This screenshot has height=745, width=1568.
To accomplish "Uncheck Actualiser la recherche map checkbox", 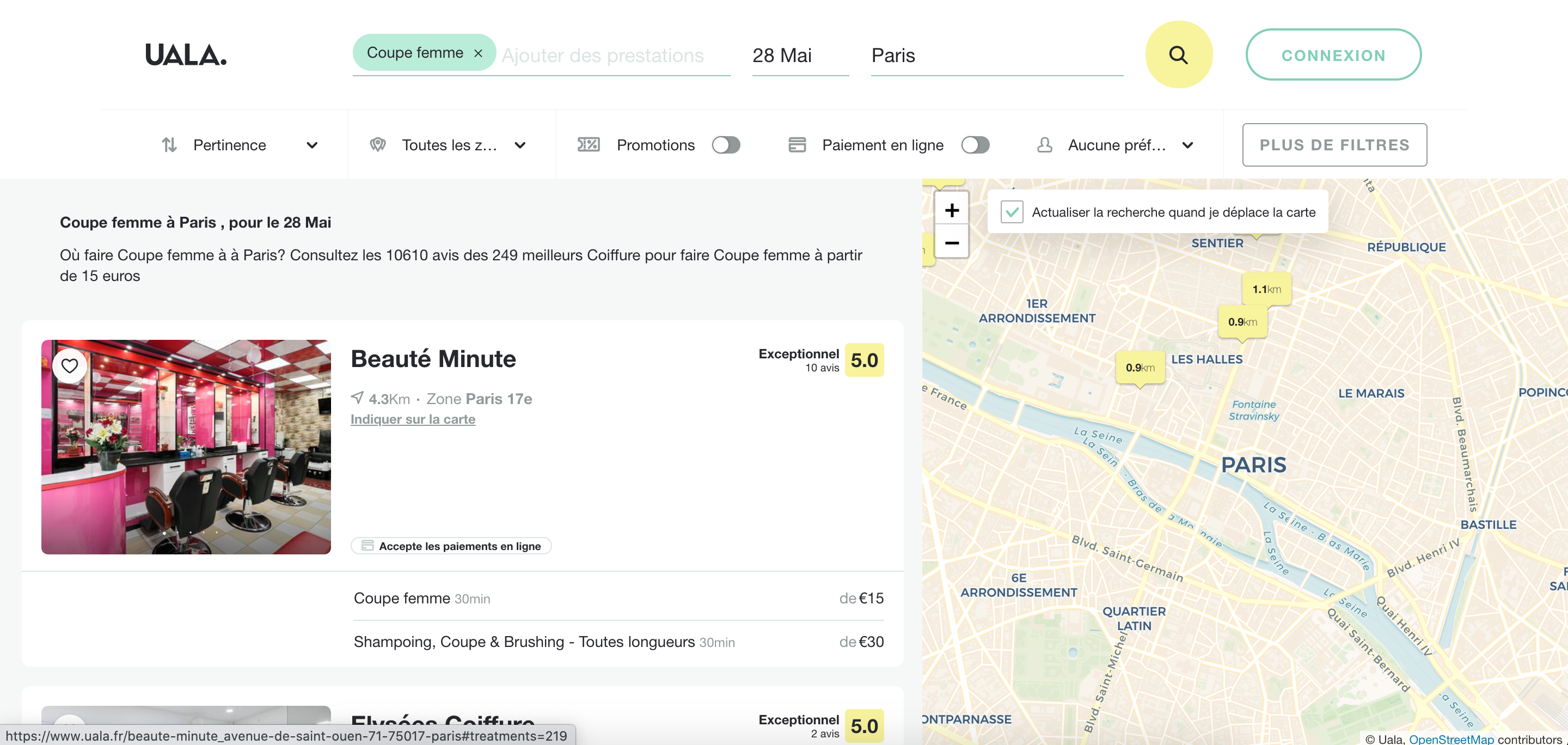I will (1012, 212).
